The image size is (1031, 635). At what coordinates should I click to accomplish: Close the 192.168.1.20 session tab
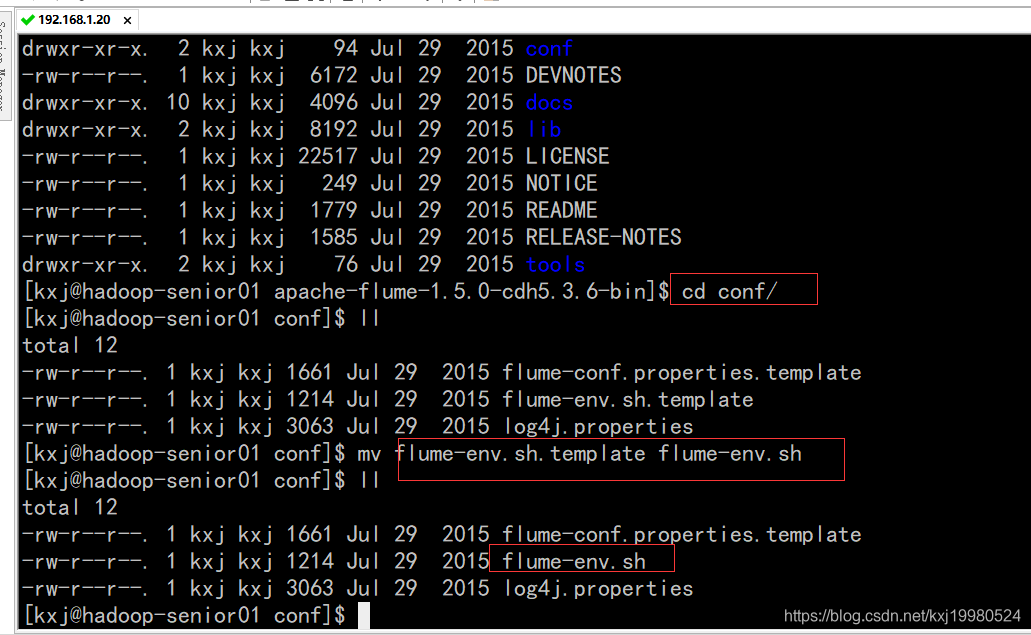point(128,21)
